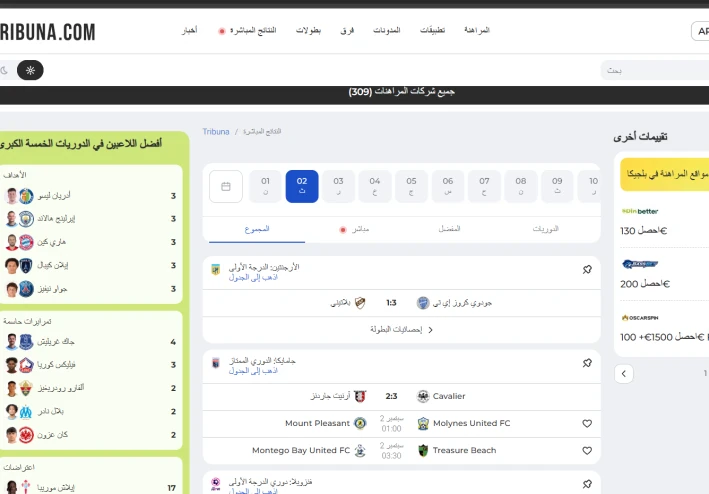Click the Mount Pleasant team badge

click(360, 423)
